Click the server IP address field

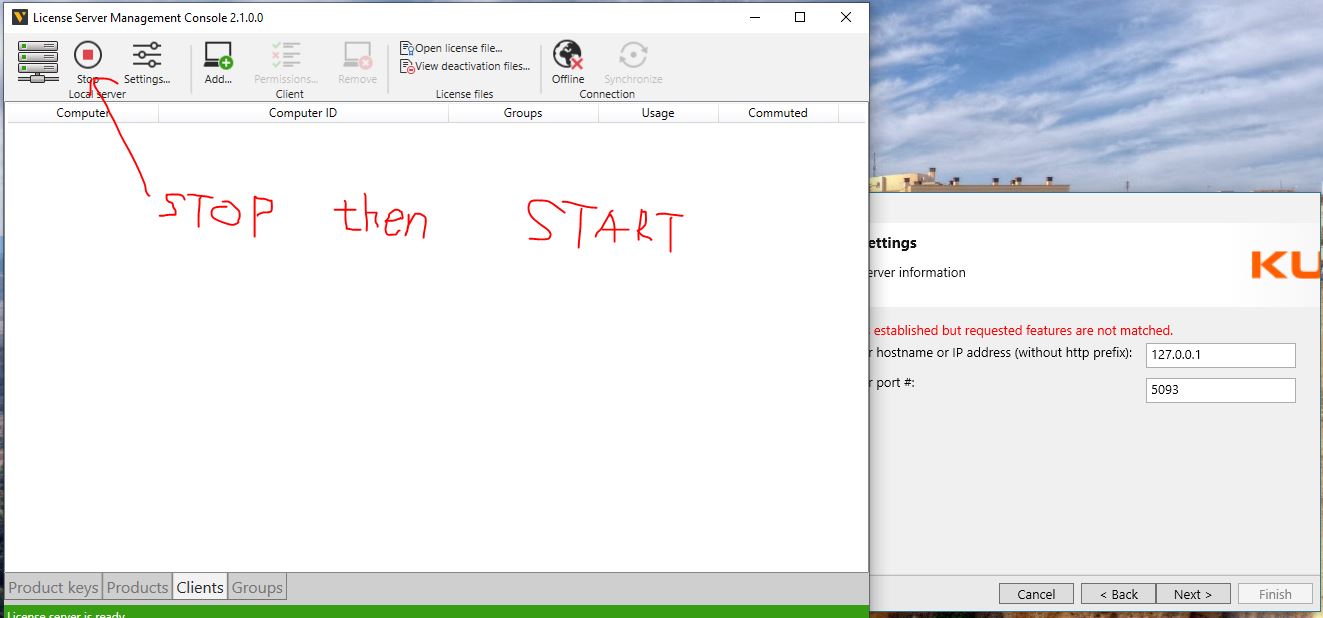[1220, 355]
